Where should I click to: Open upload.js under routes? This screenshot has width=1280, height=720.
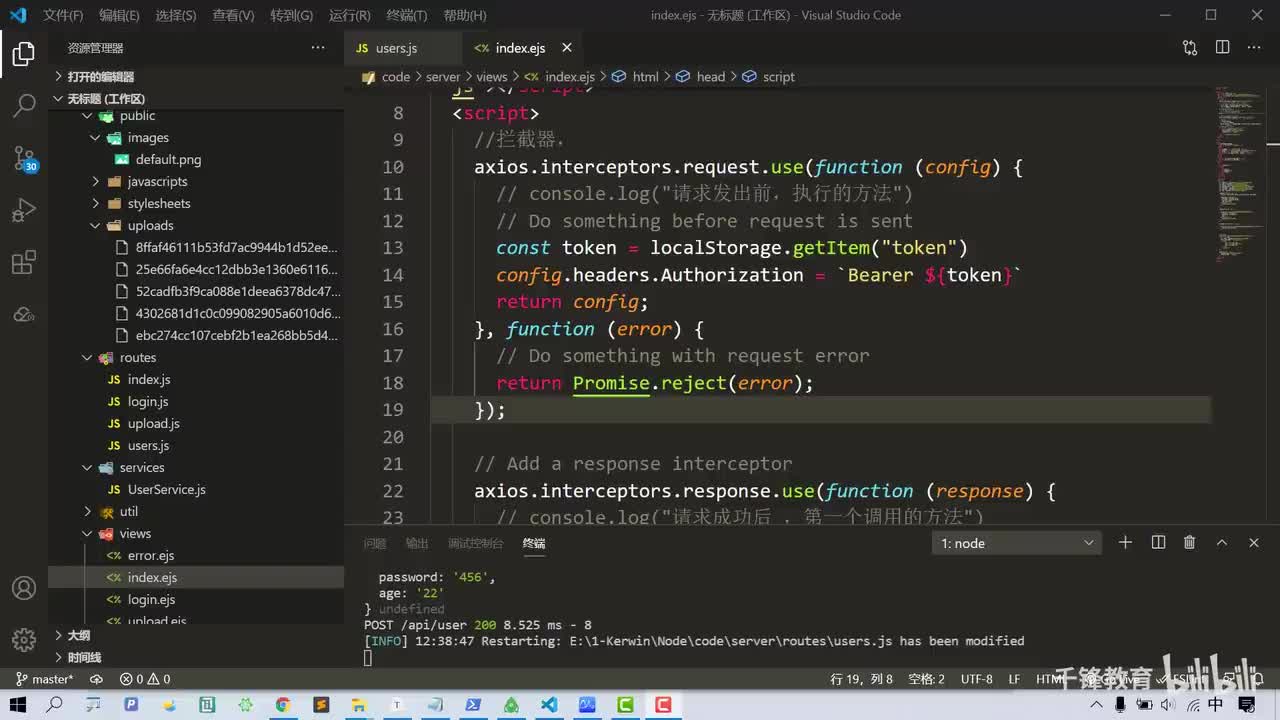(x=153, y=424)
